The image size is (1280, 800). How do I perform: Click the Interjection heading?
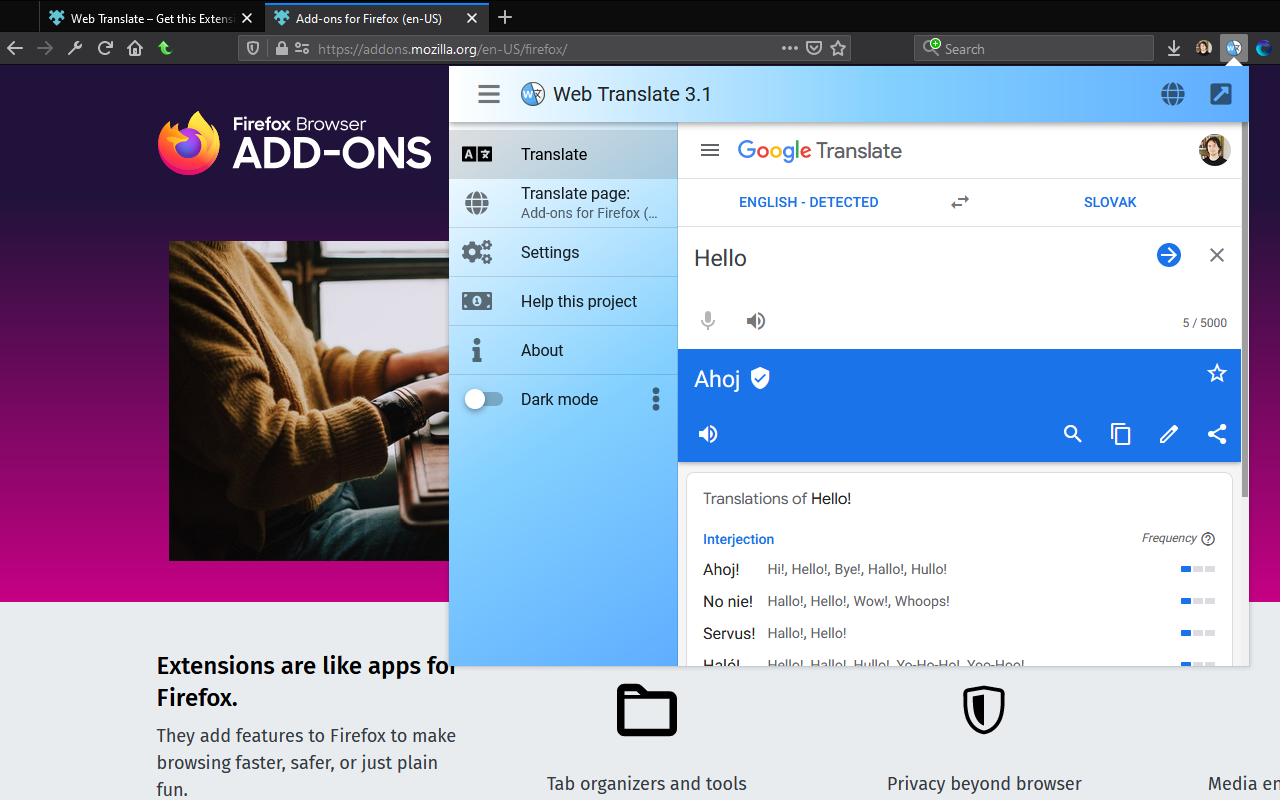pyautogui.click(x=738, y=539)
